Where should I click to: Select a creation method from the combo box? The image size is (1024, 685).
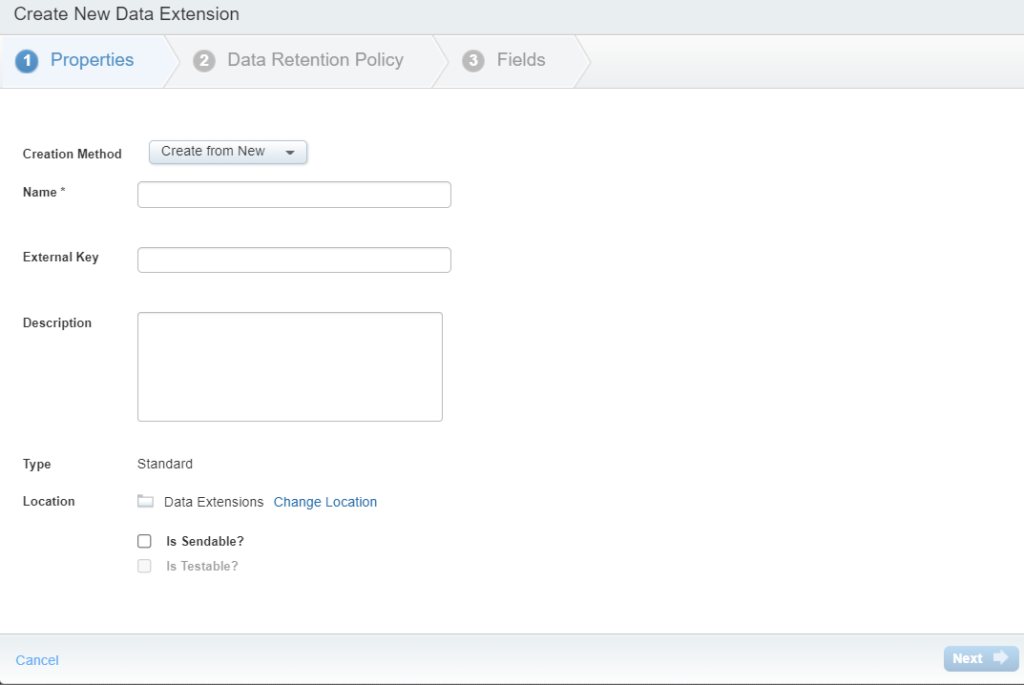coord(227,152)
